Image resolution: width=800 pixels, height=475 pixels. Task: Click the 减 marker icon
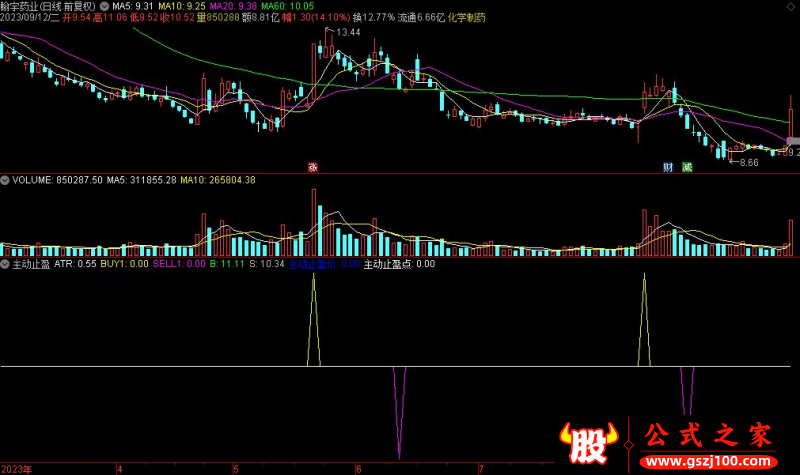click(687, 167)
